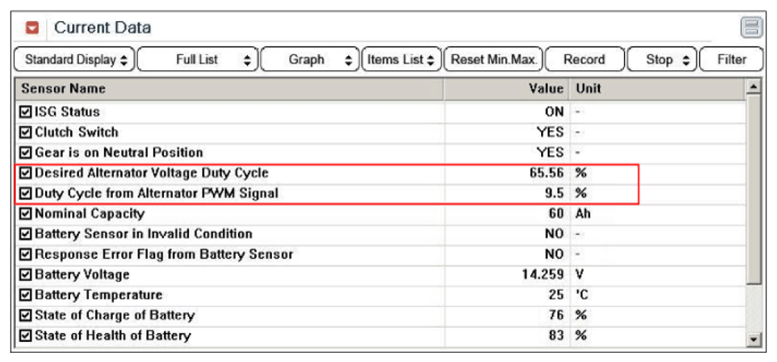Select Desired Alternator Voltage Duty Cycle label

(x=152, y=173)
